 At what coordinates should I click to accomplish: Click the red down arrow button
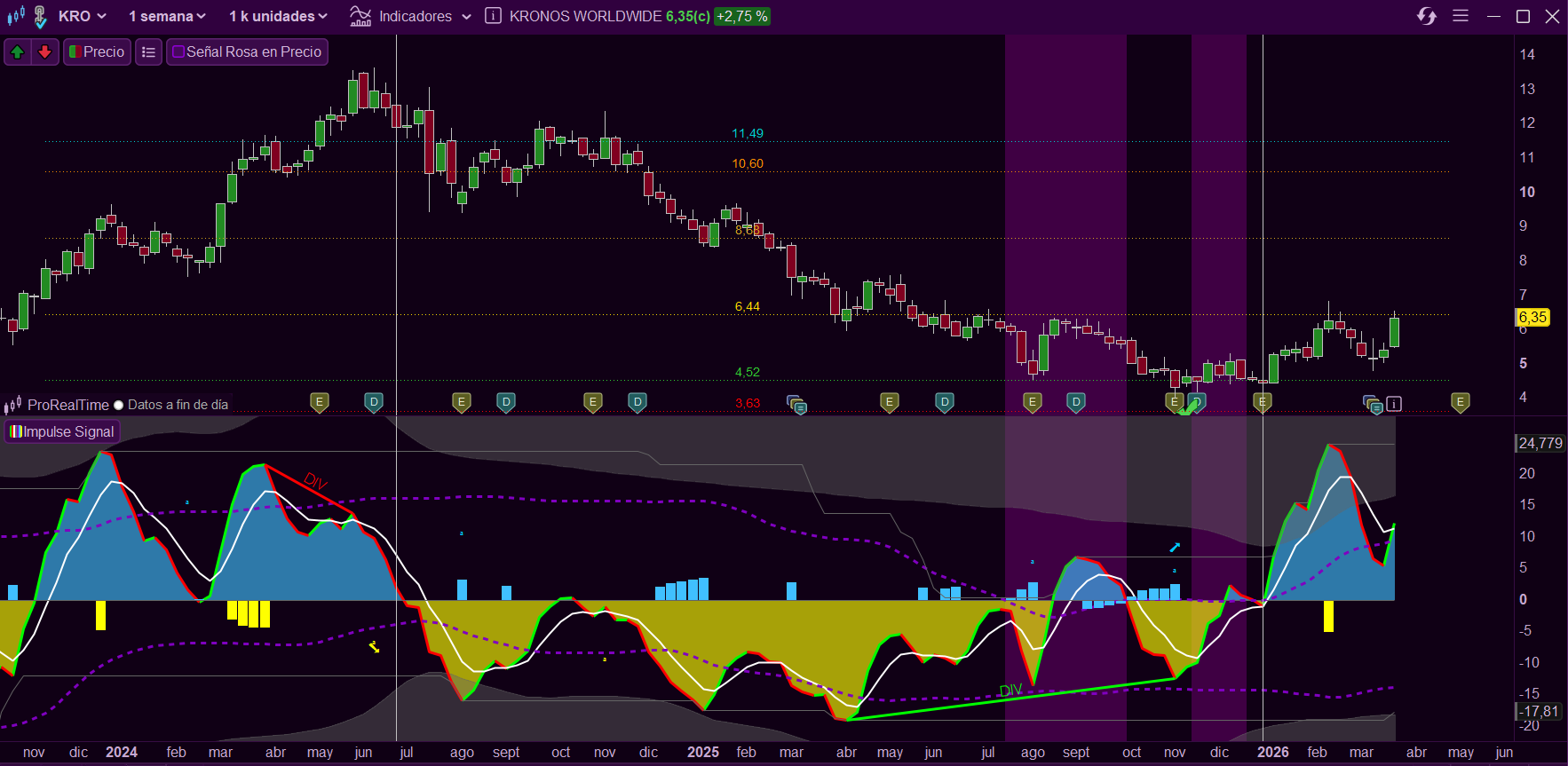pos(44,52)
